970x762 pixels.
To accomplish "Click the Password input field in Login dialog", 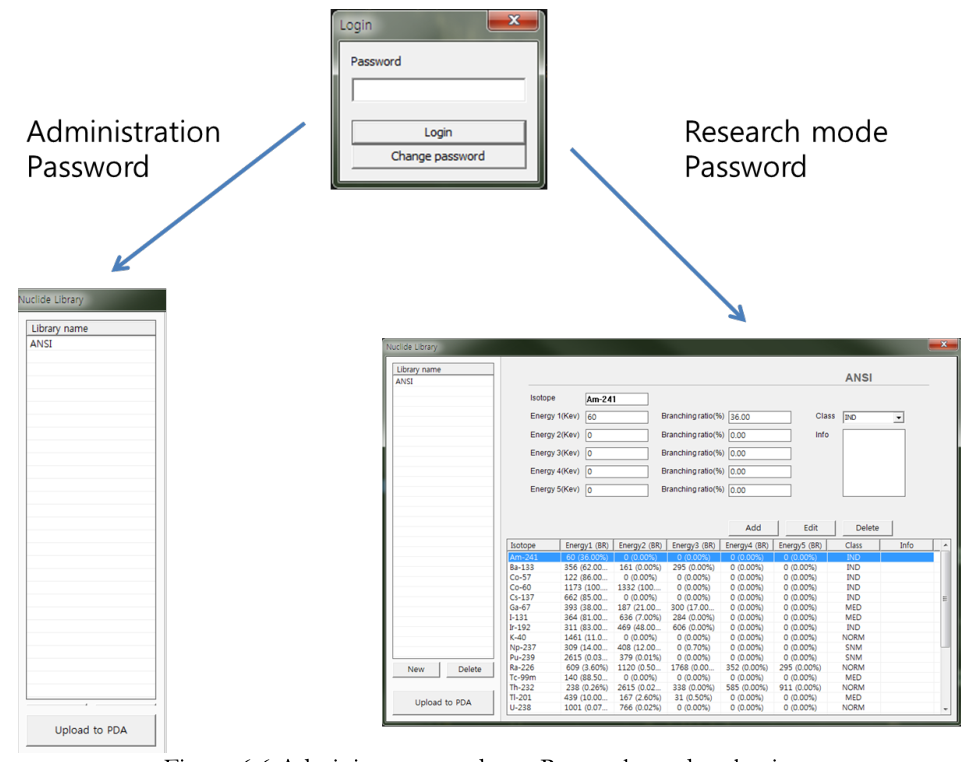I will (438, 90).
